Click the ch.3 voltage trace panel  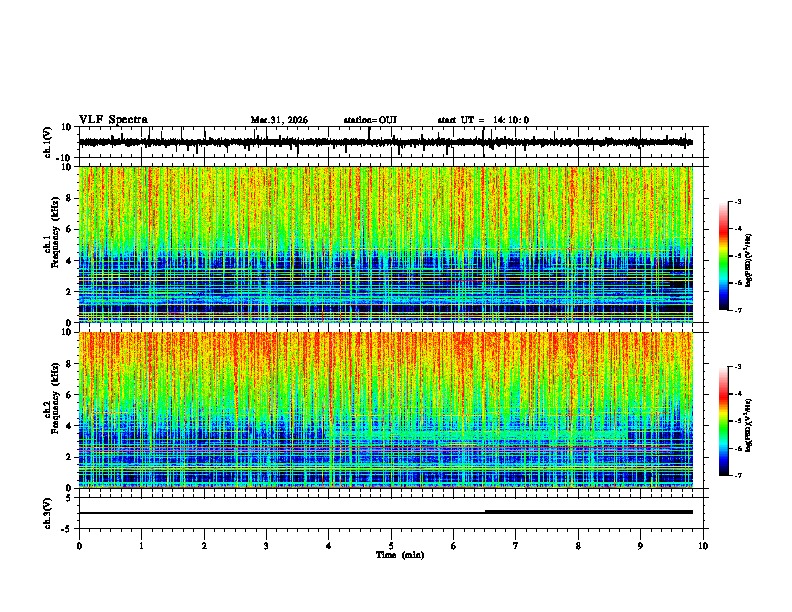[x=391, y=513]
